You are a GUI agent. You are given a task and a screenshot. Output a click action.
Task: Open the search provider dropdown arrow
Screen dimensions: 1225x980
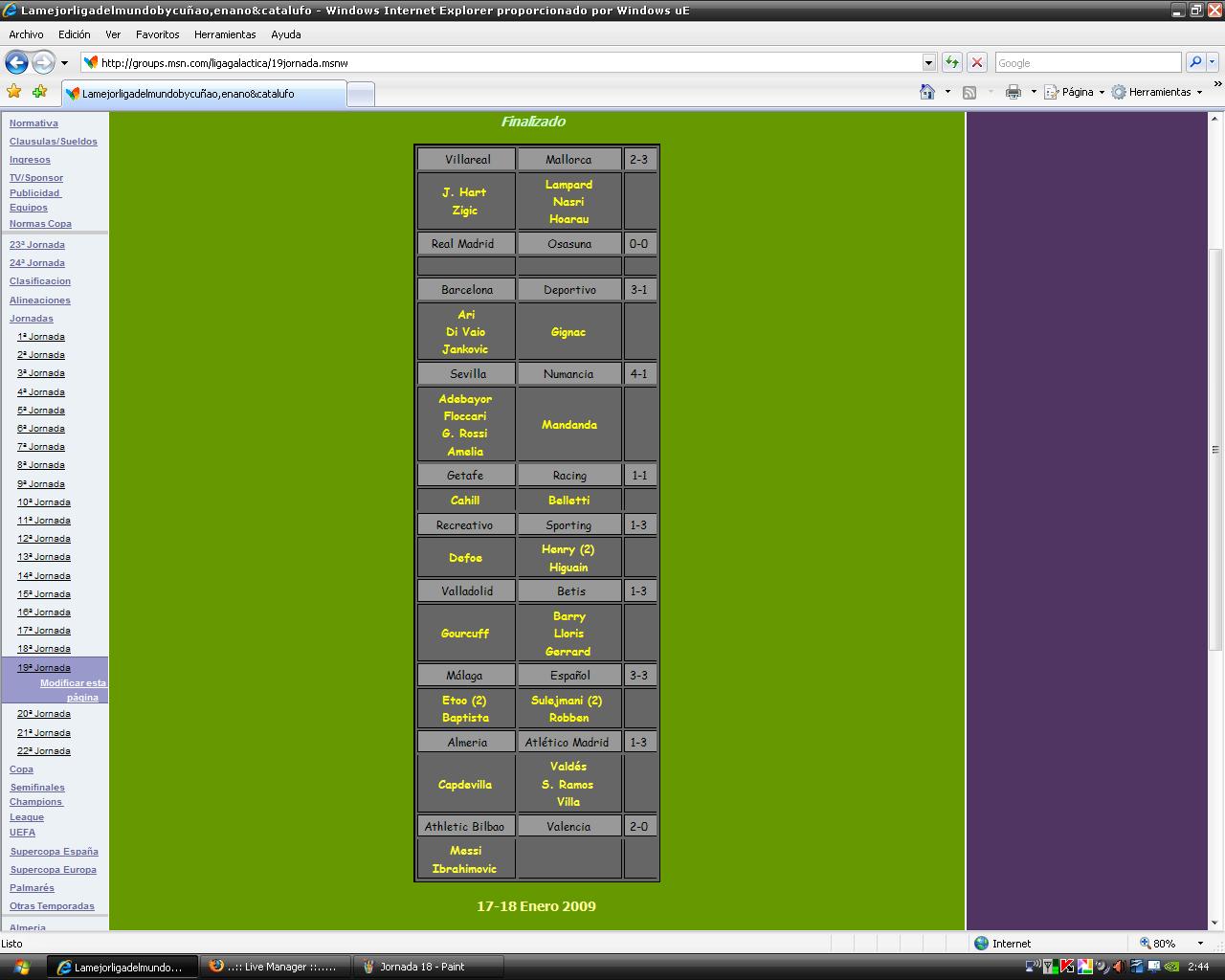point(1212,62)
